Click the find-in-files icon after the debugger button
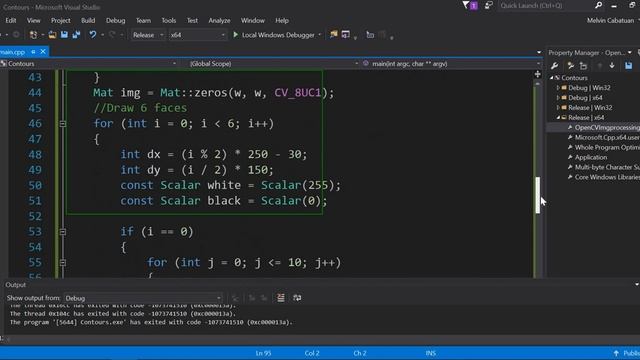Image resolution: width=640 pixels, height=360 pixels. pyautogui.click(x=333, y=35)
